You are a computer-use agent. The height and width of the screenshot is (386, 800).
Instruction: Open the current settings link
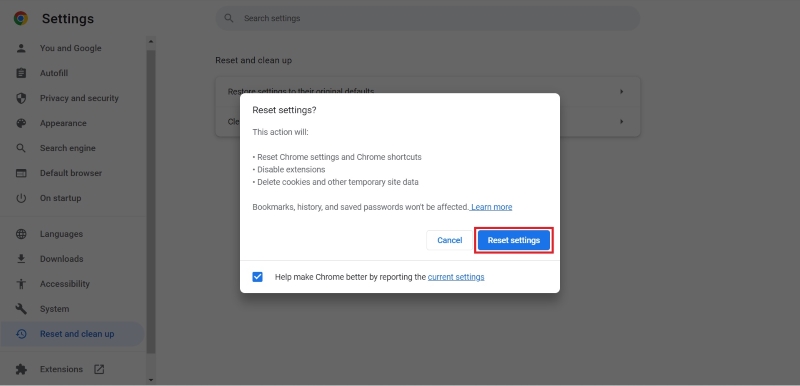click(456, 277)
